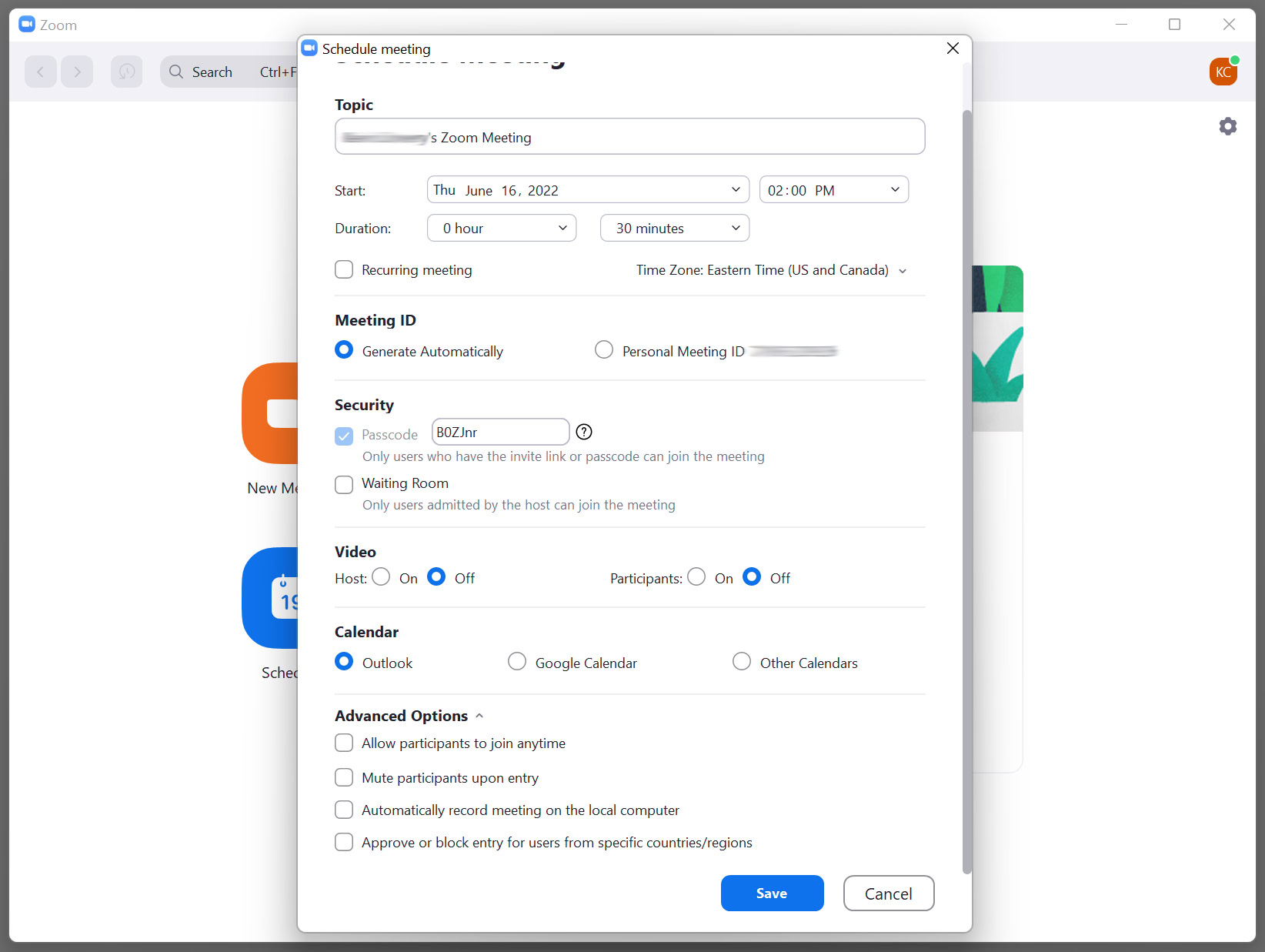This screenshot has height=952, width=1265.
Task: Click the blue Schedule calendar icon
Action: (x=270, y=598)
